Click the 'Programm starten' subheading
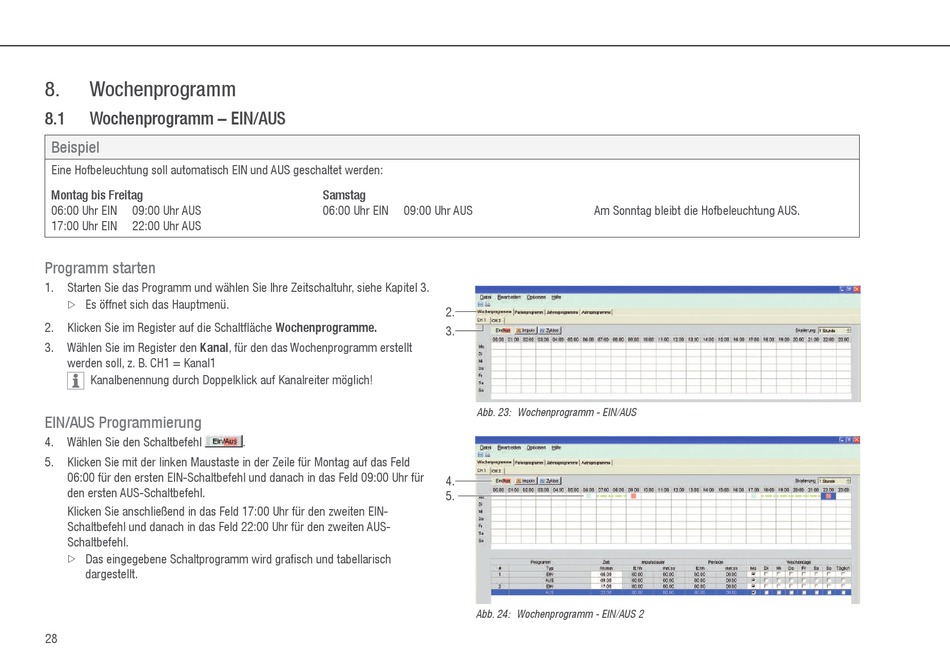The width and height of the screenshot is (950, 670). [x=100, y=268]
